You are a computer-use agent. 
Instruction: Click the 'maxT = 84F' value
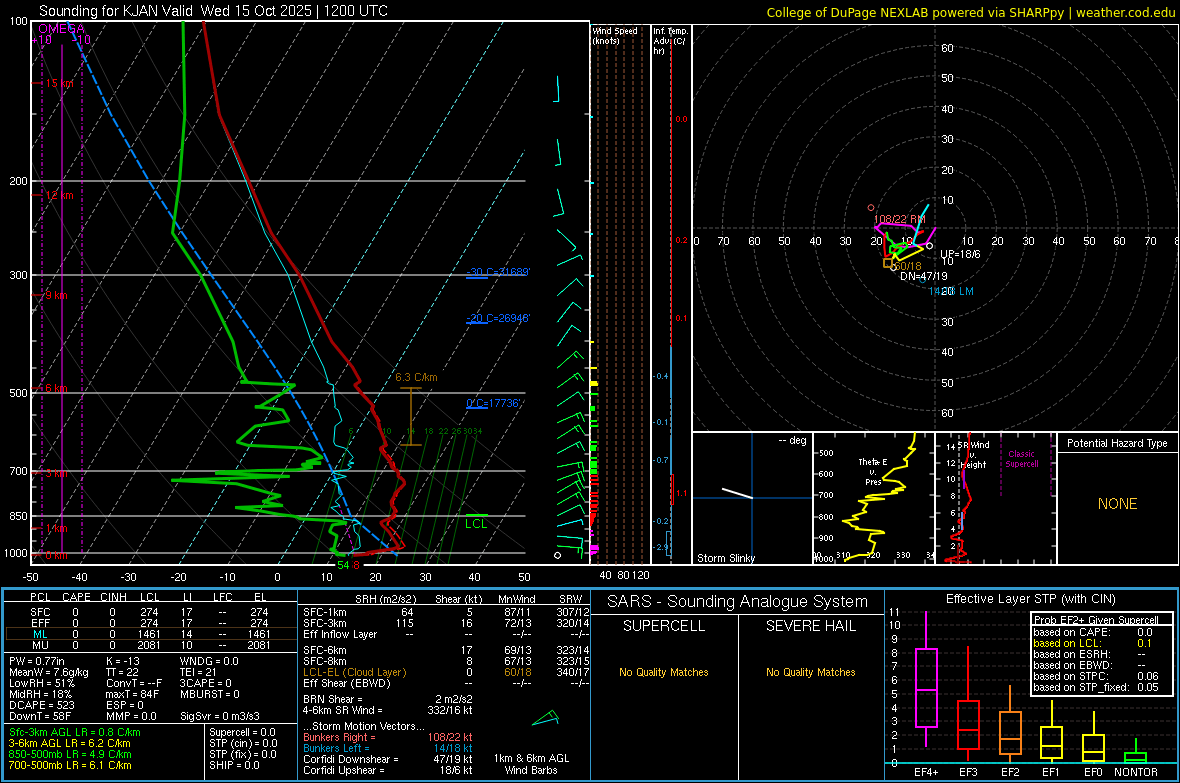(x=132, y=694)
